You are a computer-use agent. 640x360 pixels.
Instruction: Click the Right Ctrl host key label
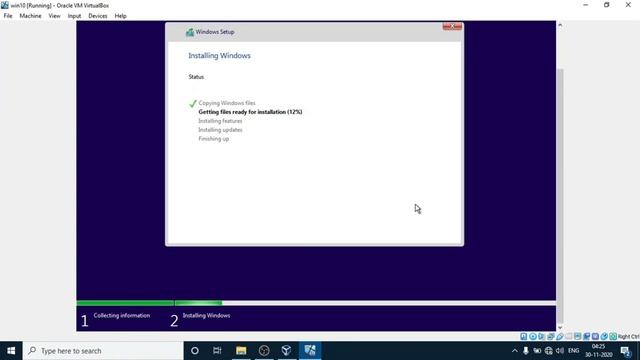click(x=629, y=336)
